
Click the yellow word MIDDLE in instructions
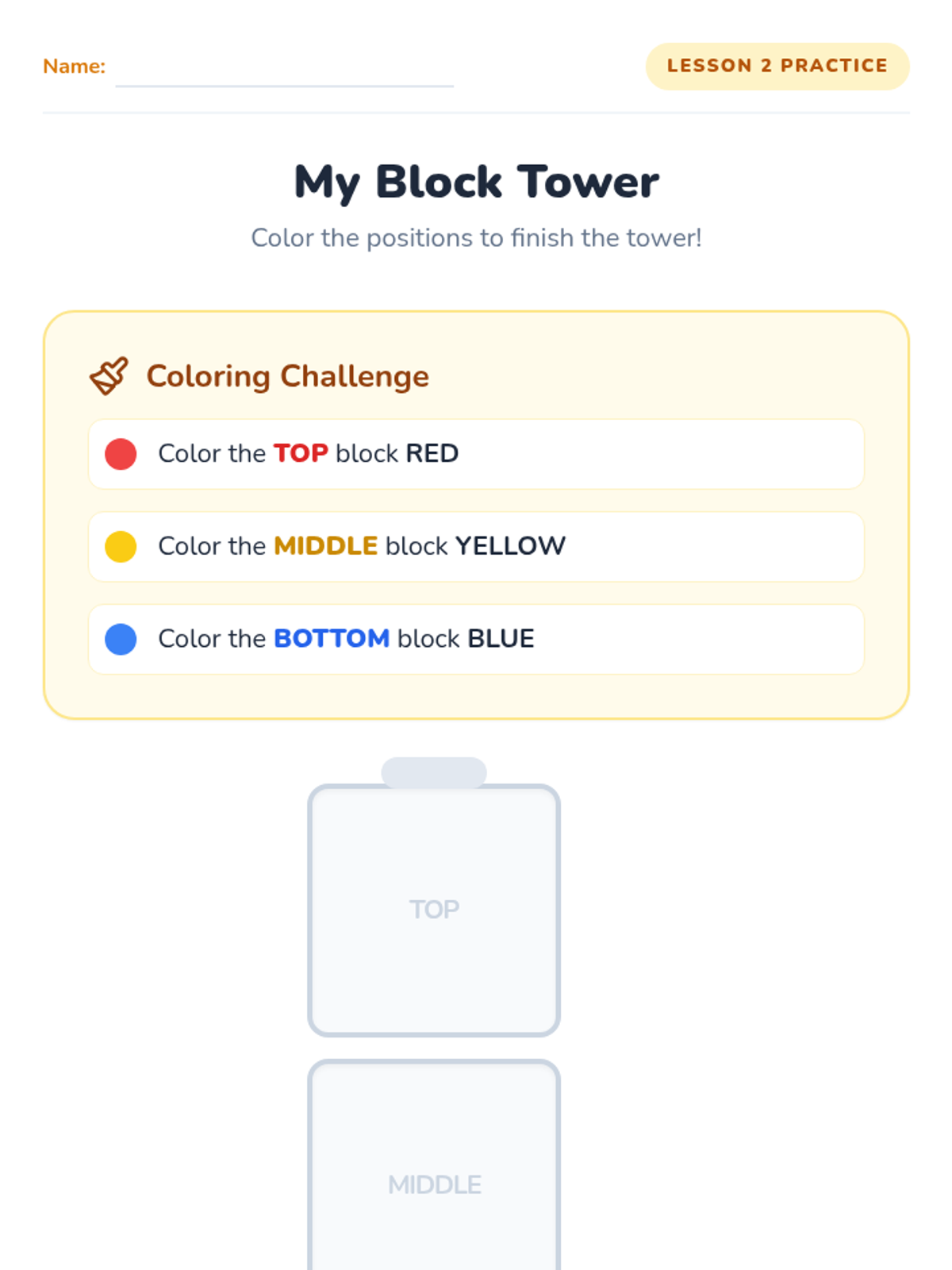[x=325, y=546]
